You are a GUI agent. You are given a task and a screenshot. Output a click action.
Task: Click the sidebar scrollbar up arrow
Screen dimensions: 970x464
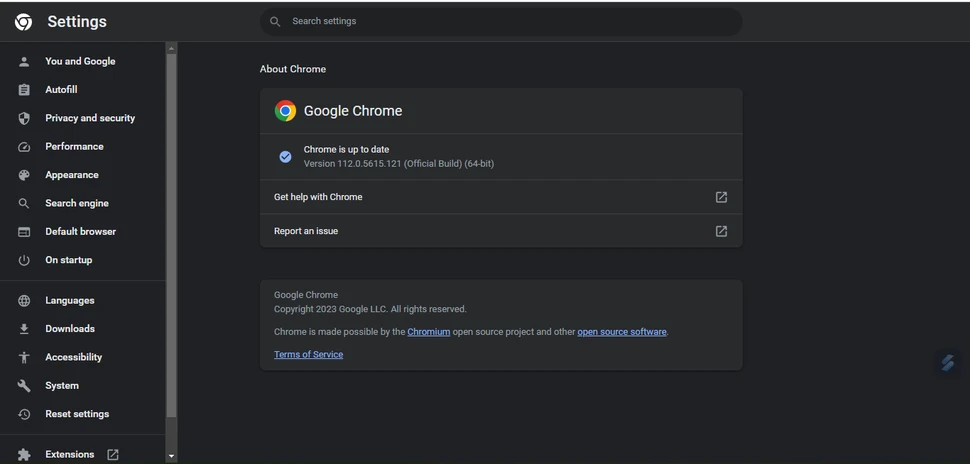click(x=171, y=48)
